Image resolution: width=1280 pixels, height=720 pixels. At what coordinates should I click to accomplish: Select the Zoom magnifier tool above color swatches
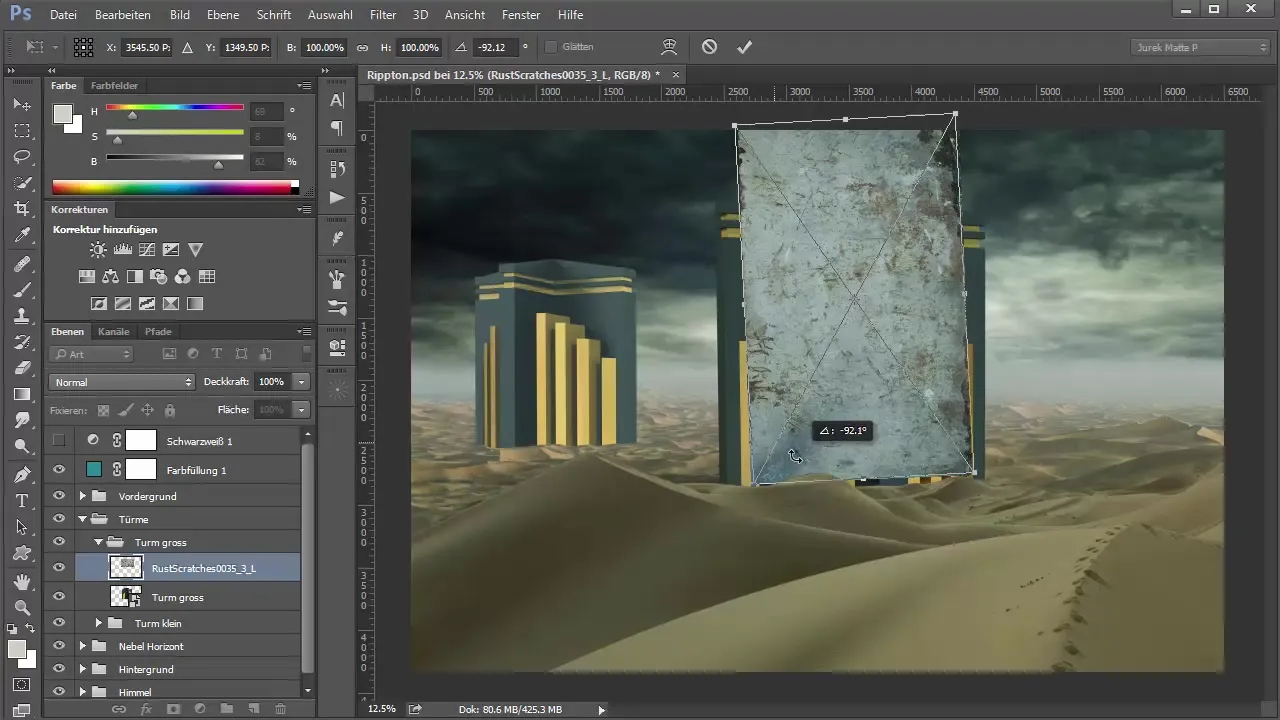22,607
